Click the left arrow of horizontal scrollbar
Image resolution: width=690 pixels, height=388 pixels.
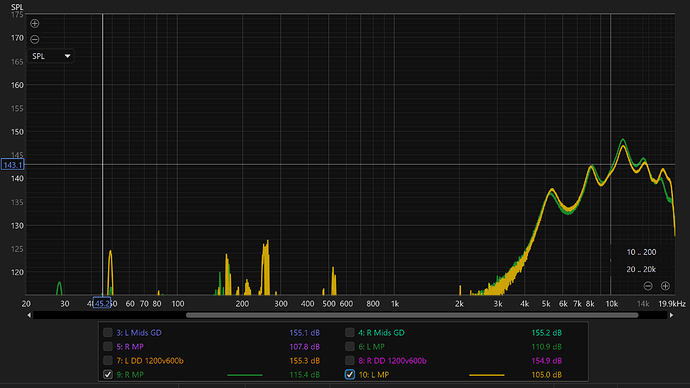(x=29, y=315)
